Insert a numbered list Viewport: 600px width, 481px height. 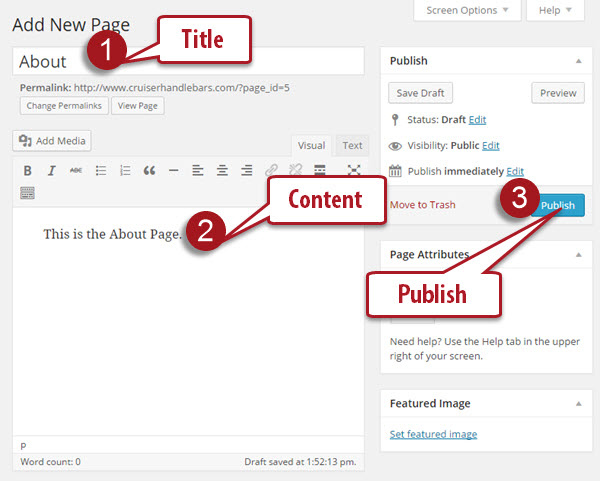[x=125, y=171]
